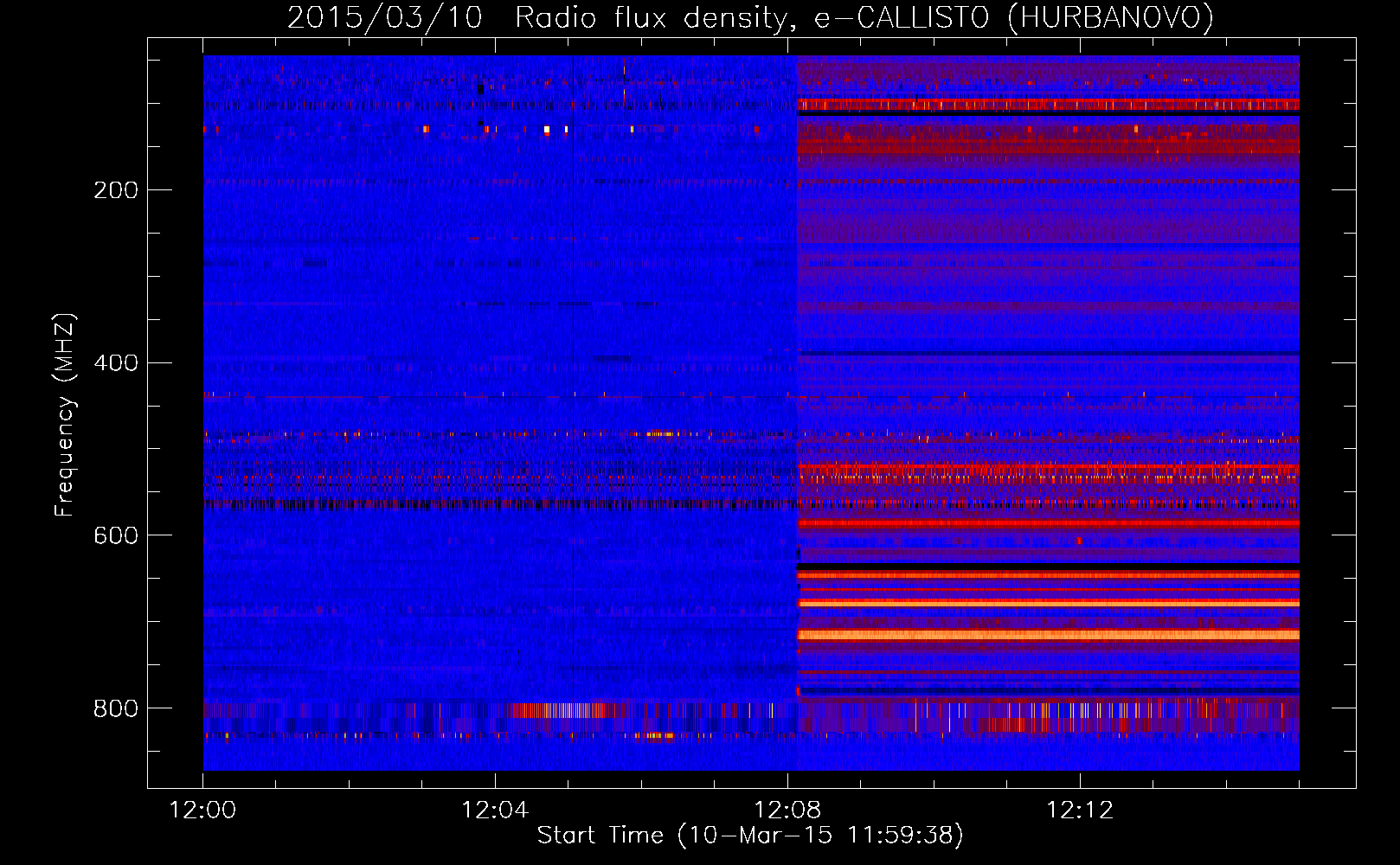
Task: Click the 12:00 time tick label
Action: 202,811
